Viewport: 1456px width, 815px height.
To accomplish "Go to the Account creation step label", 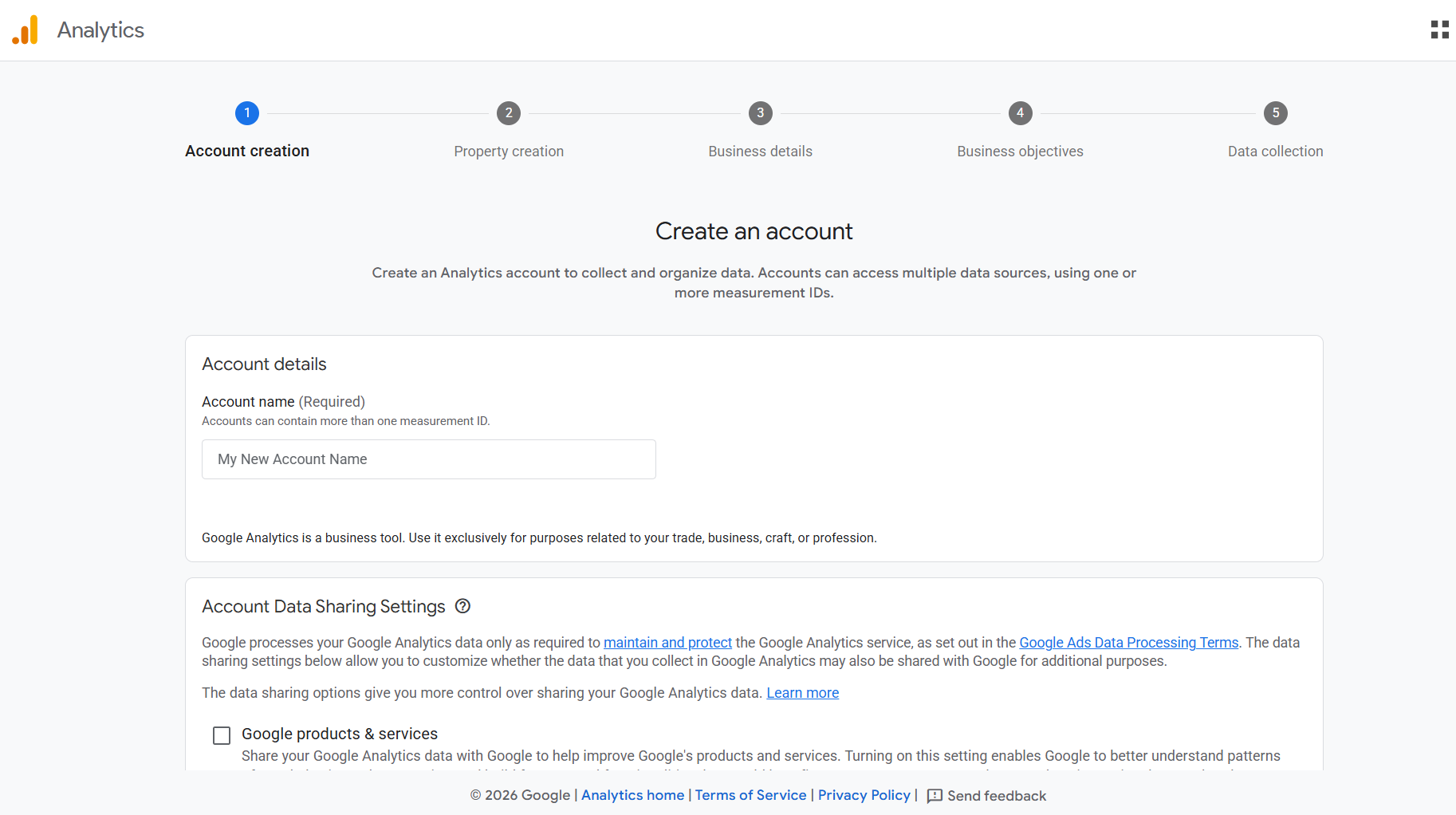I will [247, 151].
